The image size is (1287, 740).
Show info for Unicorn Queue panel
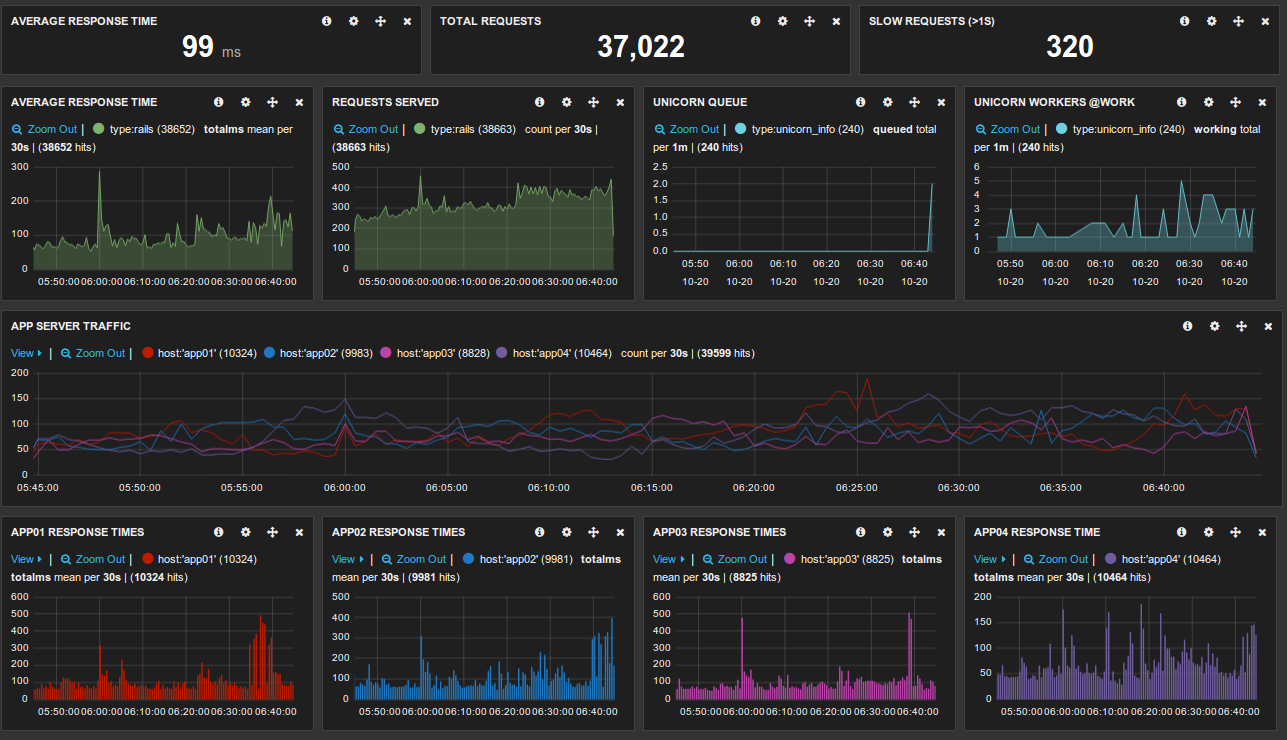coord(861,102)
